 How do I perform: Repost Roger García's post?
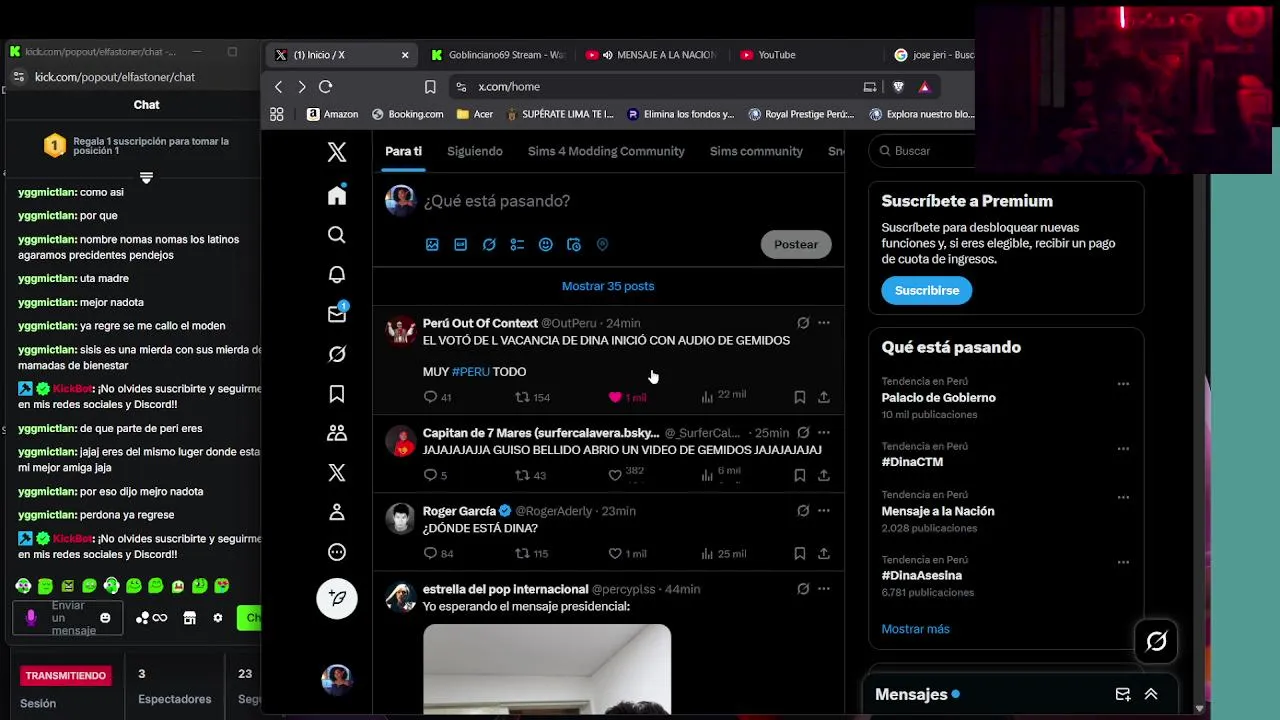tap(522, 553)
